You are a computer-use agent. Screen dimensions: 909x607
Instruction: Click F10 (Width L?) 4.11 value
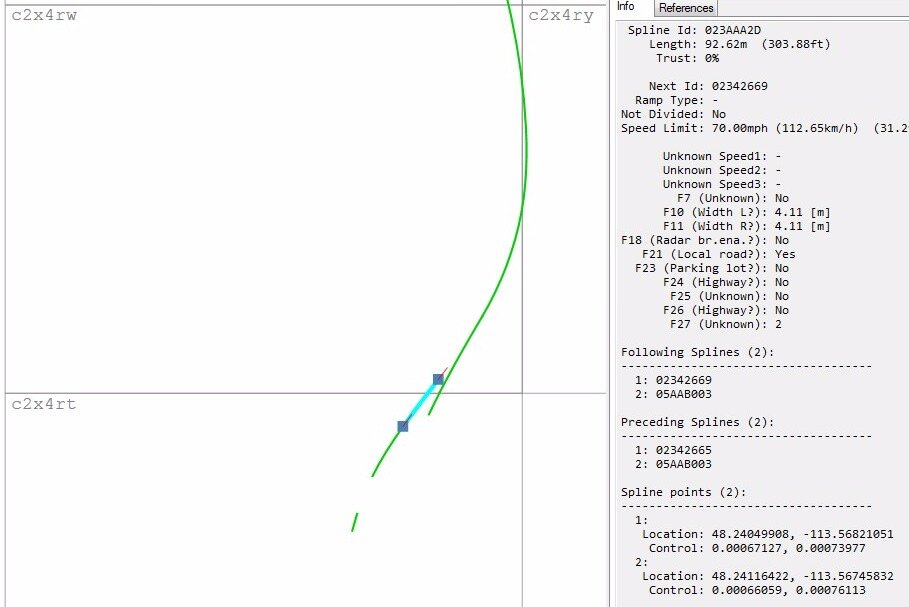coord(802,212)
